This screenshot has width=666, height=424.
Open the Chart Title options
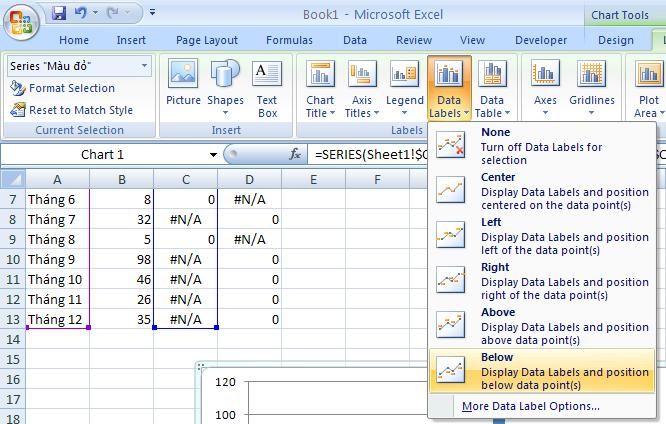[320, 88]
